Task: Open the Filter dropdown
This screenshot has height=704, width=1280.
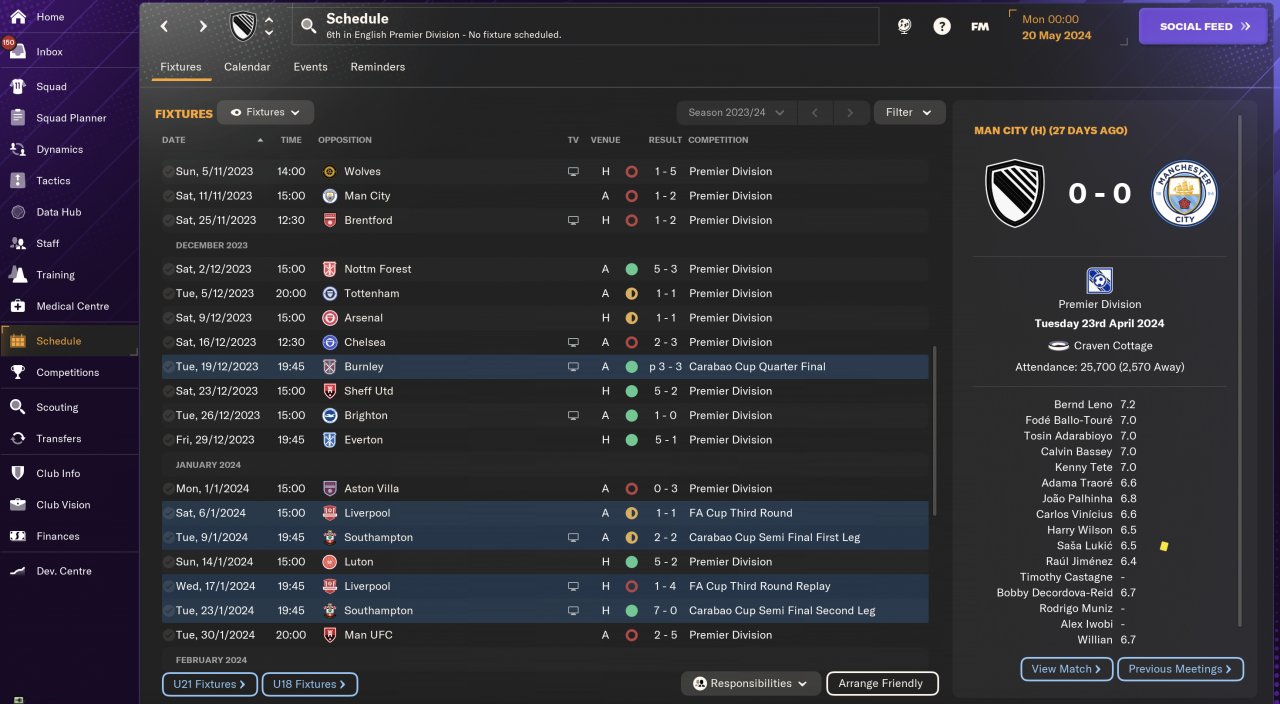Action: (909, 113)
